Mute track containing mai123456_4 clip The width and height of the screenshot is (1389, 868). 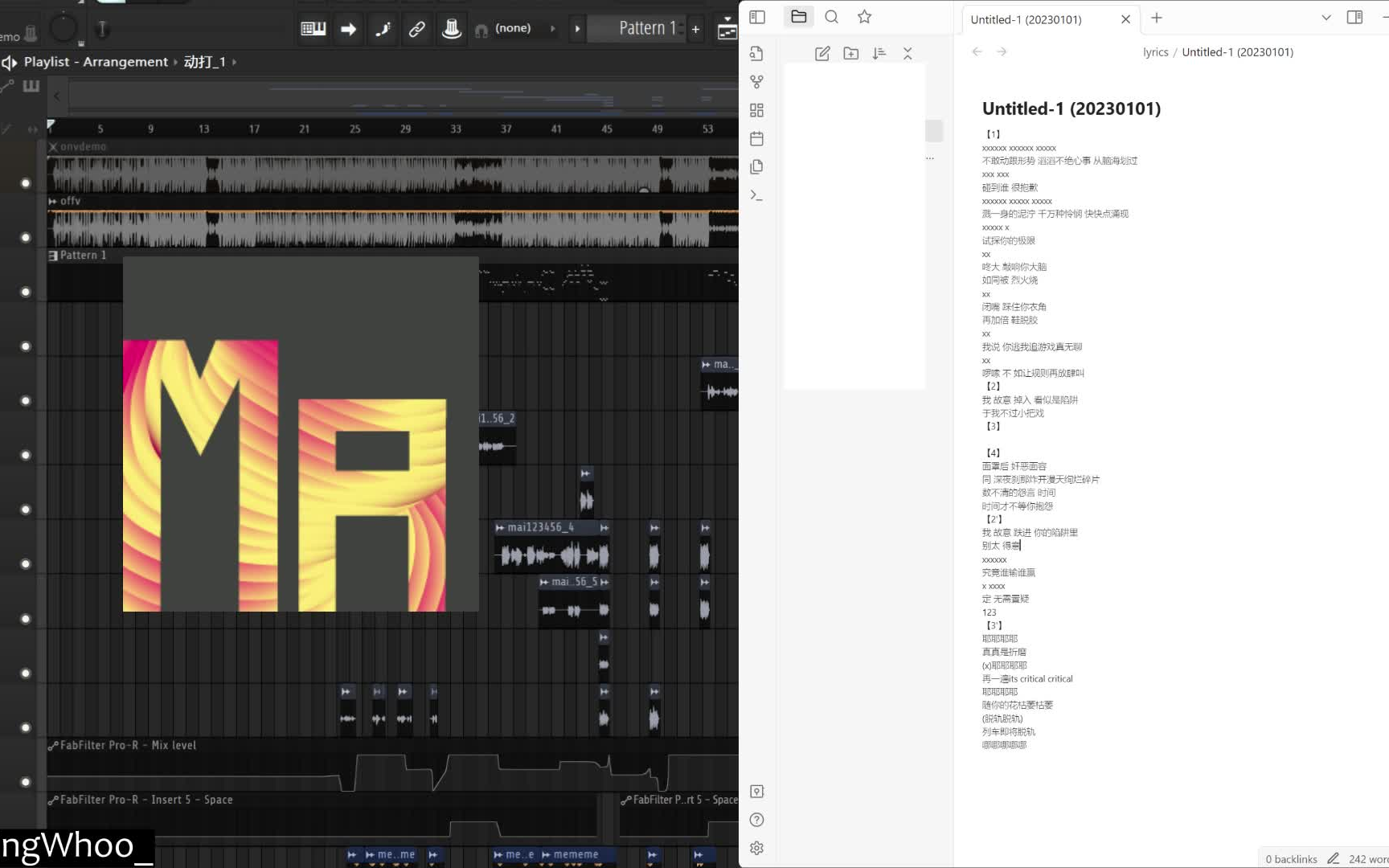tap(25, 564)
